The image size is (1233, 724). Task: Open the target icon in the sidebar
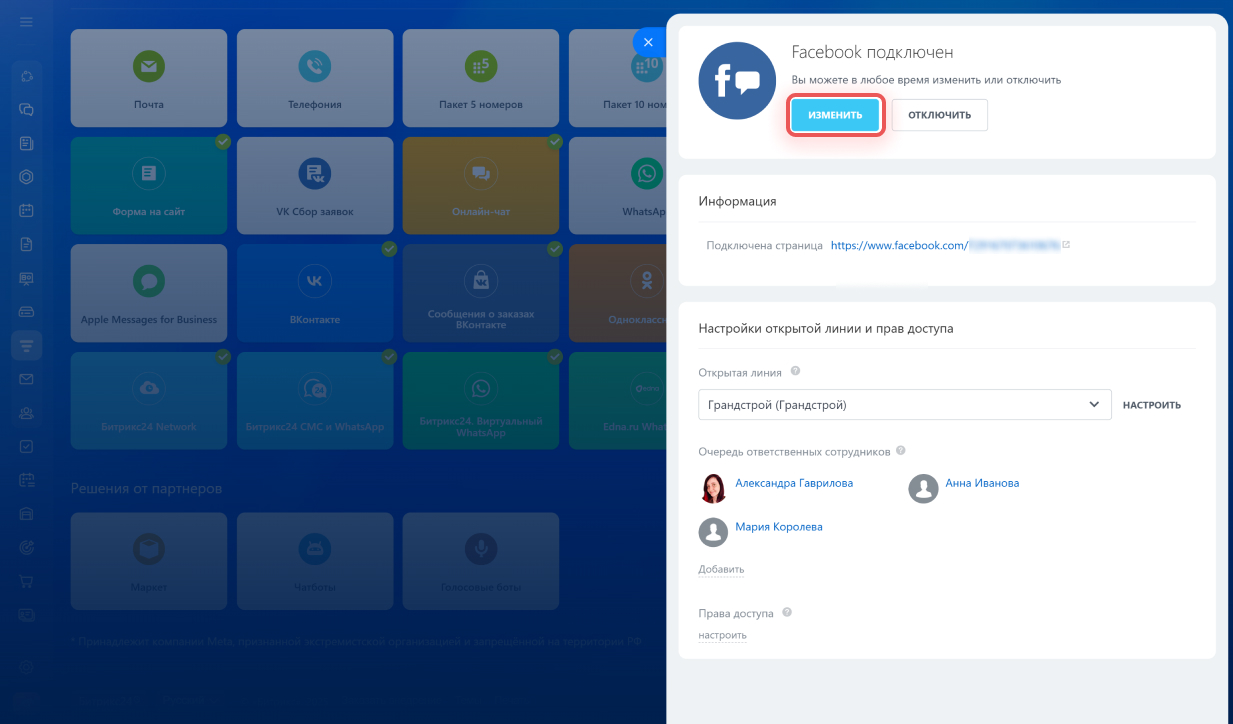(x=26, y=547)
